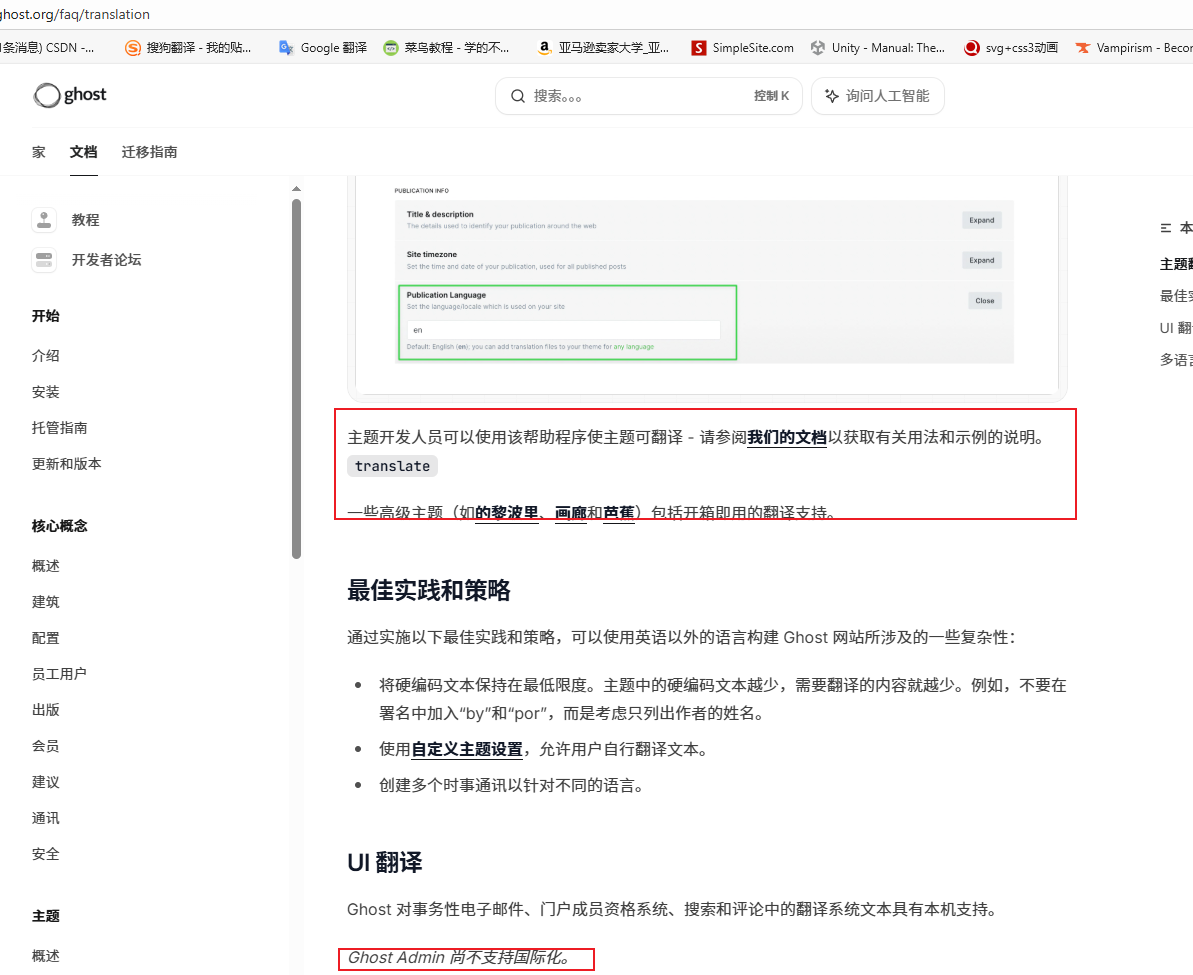Select 安装 in the sidebar
Viewport: 1193px width, 975px height.
click(46, 392)
